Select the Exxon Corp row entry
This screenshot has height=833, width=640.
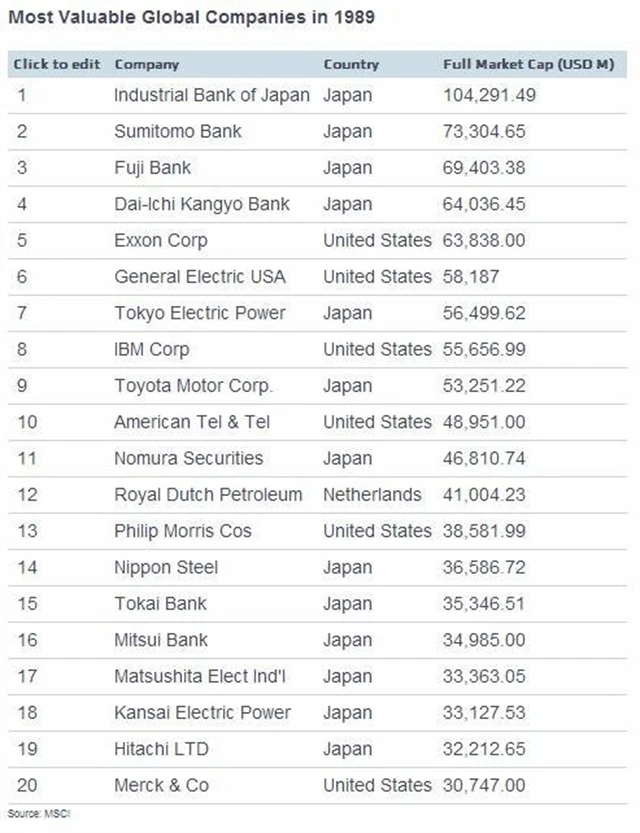tap(160, 240)
